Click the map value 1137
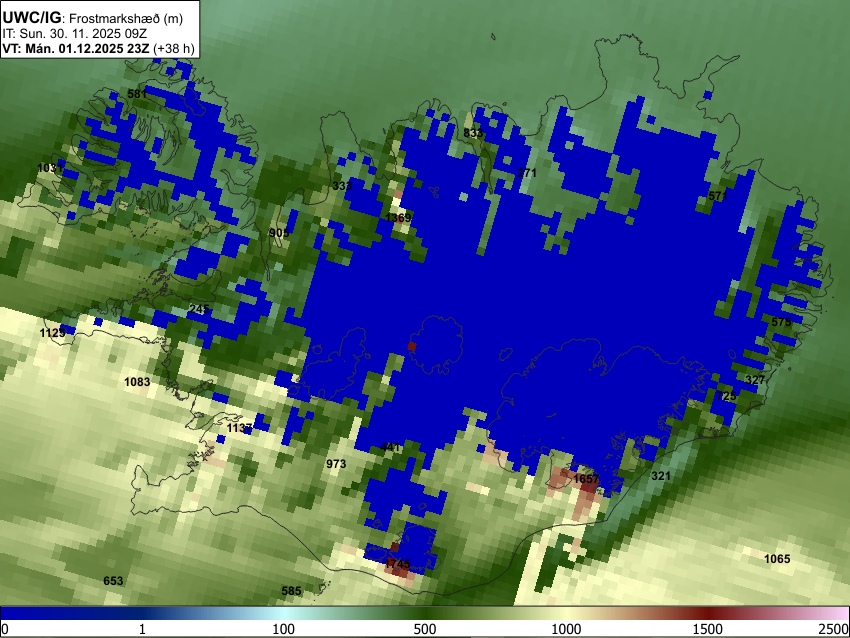 coord(240,428)
